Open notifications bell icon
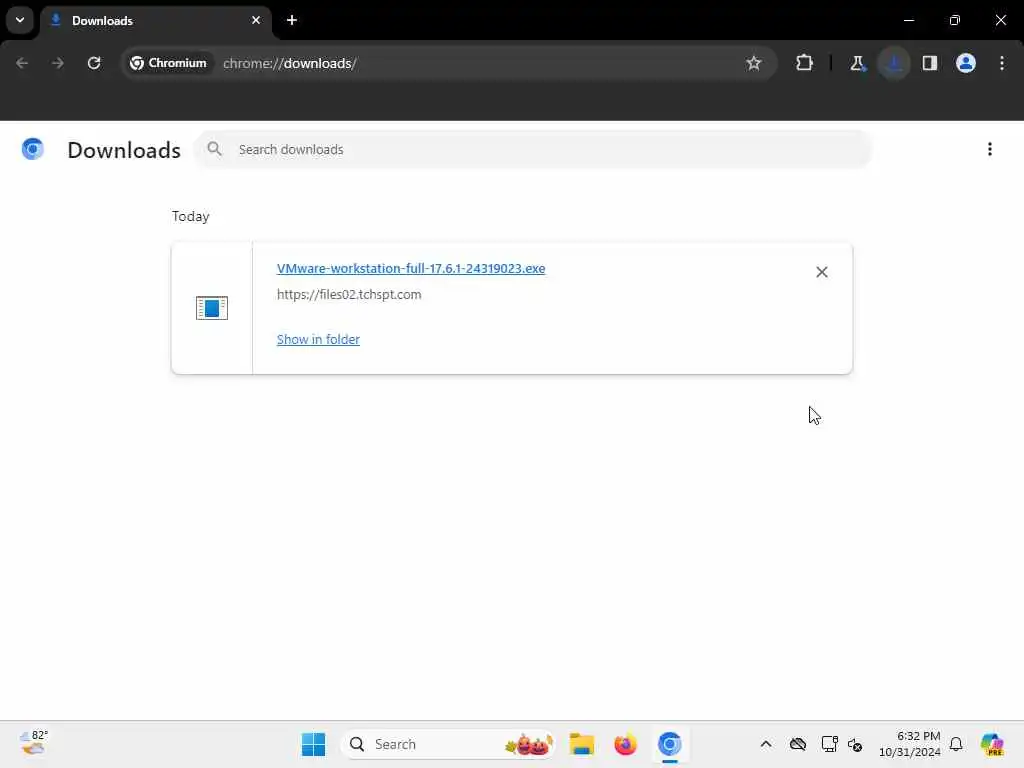This screenshot has width=1024, height=768. (x=956, y=744)
